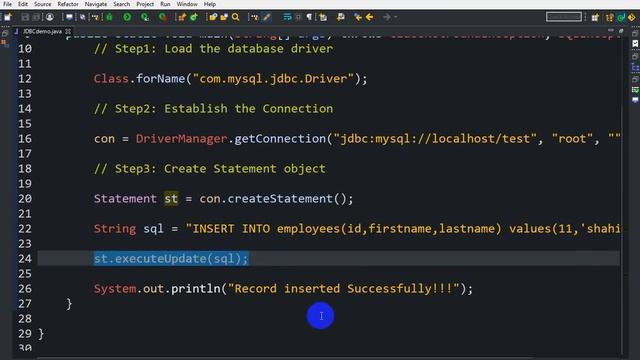Click the Save toolbar icon
The height and width of the screenshot is (360, 640).
pyautogui.click(x=25, y=17)
